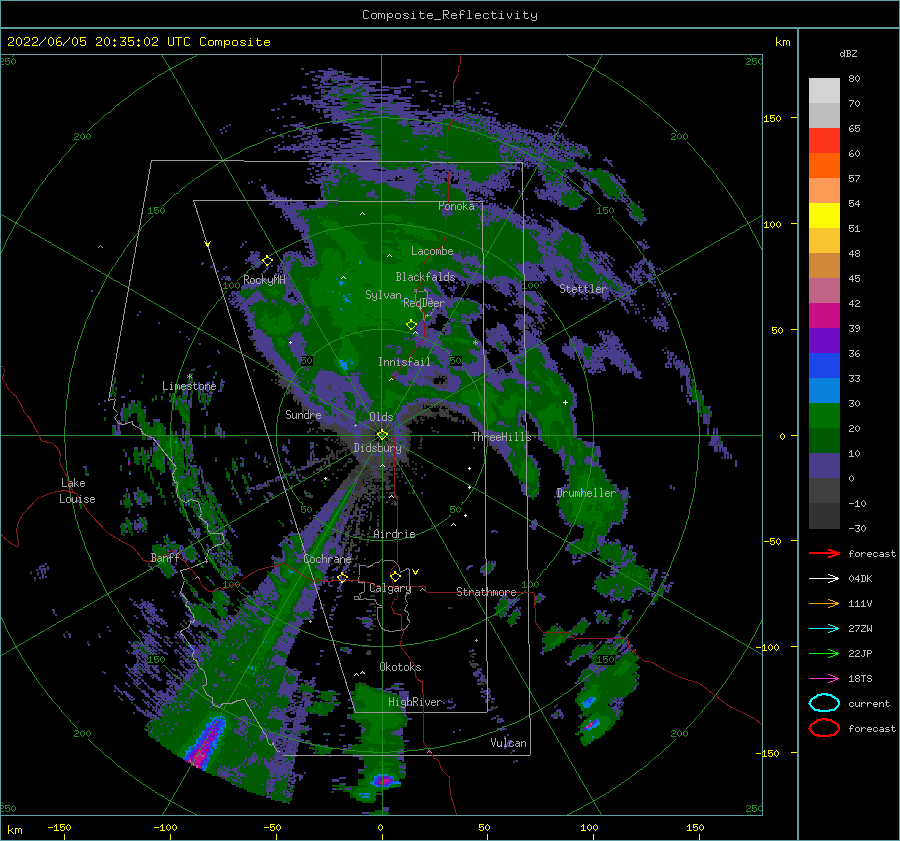
Task: Click the km unit label at top right
Action: [782, 42]
